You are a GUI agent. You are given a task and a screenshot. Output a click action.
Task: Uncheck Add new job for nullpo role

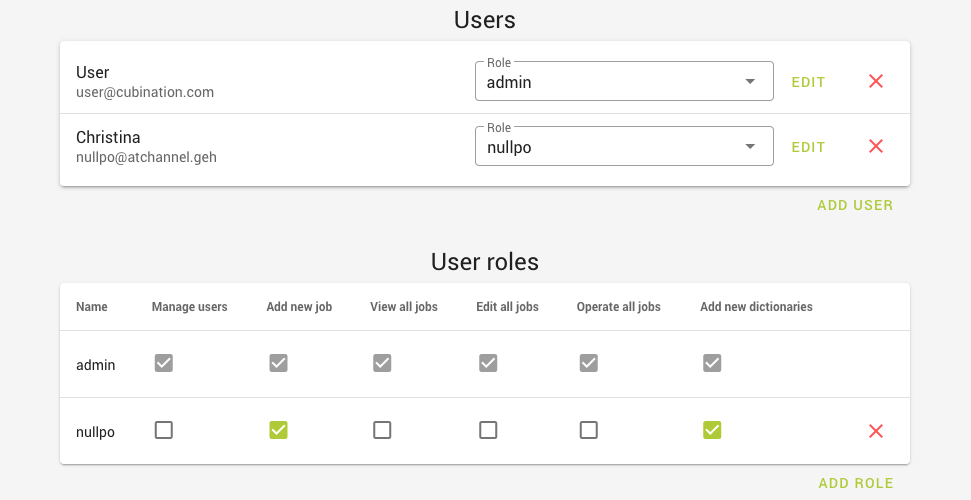pos(279,430)
